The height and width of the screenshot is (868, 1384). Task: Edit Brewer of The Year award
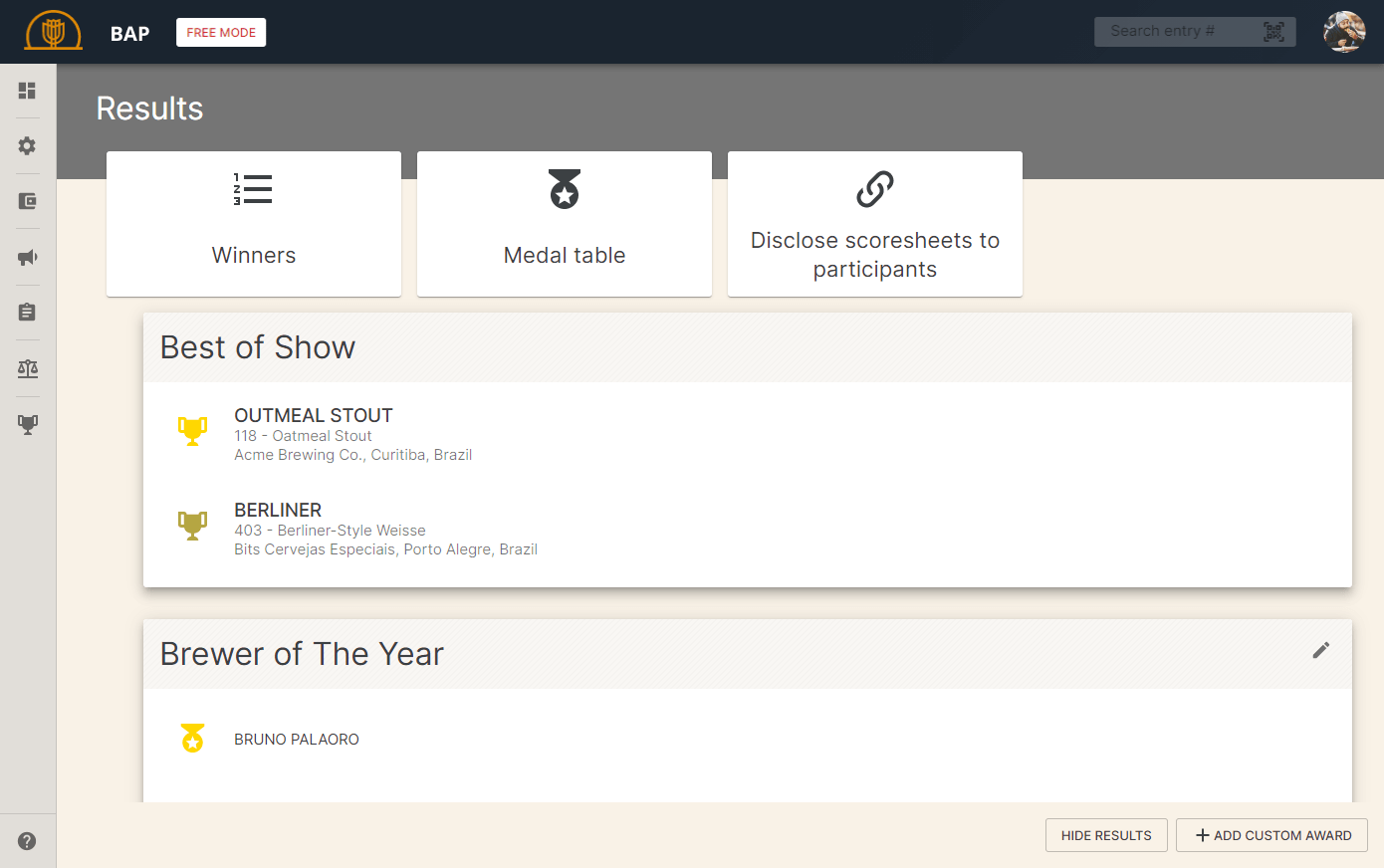(x=1320, y=650)
